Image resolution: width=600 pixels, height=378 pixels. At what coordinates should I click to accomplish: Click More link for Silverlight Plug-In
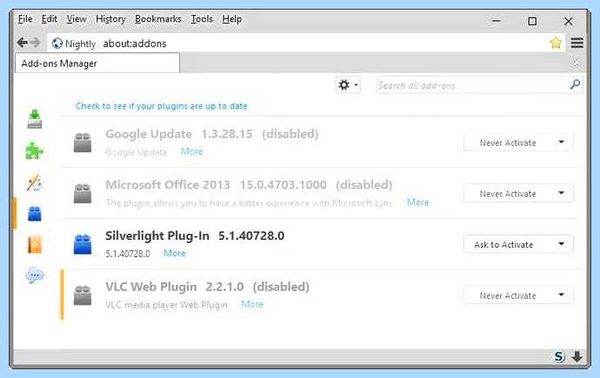pyautogui.click(x=174, y=253)
